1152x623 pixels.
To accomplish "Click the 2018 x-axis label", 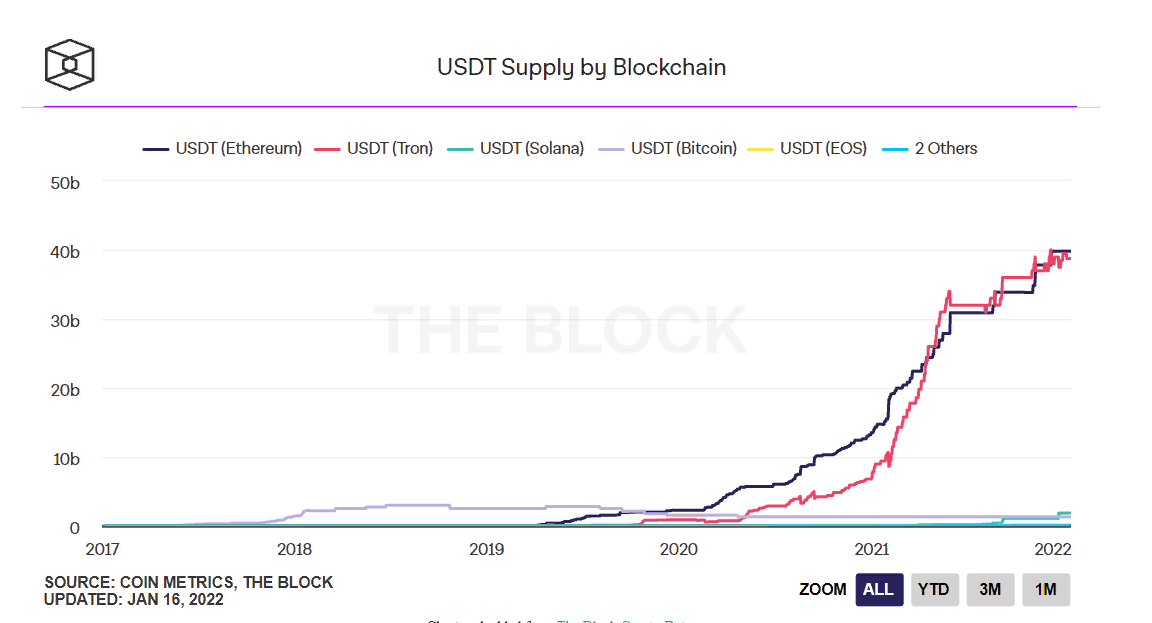I will (x=294, y=548).
